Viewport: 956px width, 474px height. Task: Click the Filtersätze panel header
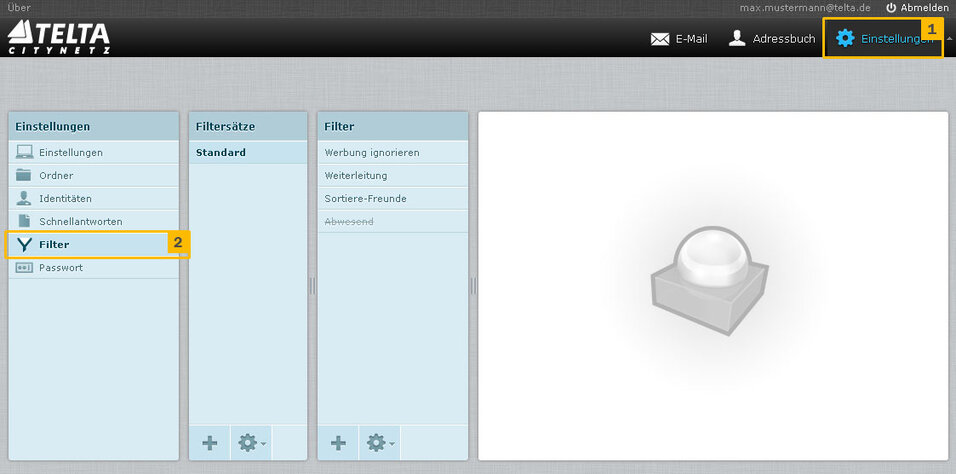tap(248, 127)
